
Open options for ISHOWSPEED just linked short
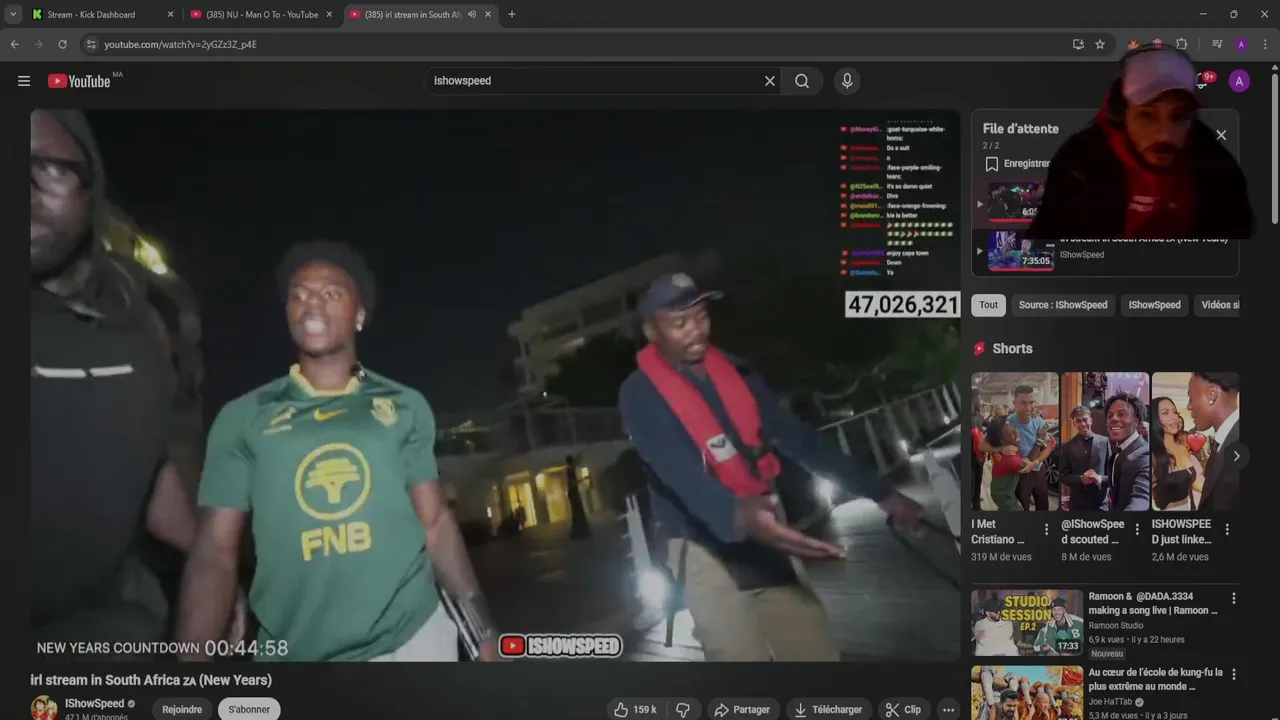point(1227,530)
